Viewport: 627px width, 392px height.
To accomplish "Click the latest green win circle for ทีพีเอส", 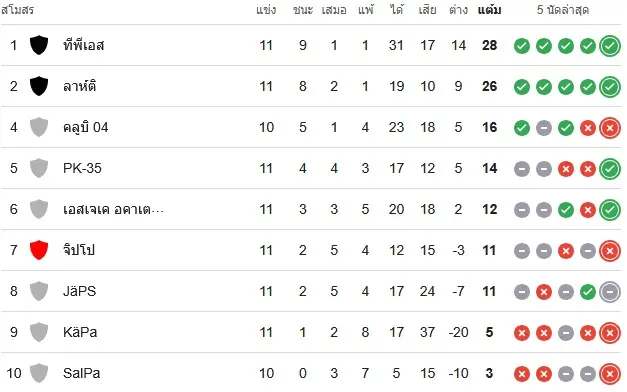I will click(x=610, y=46).
